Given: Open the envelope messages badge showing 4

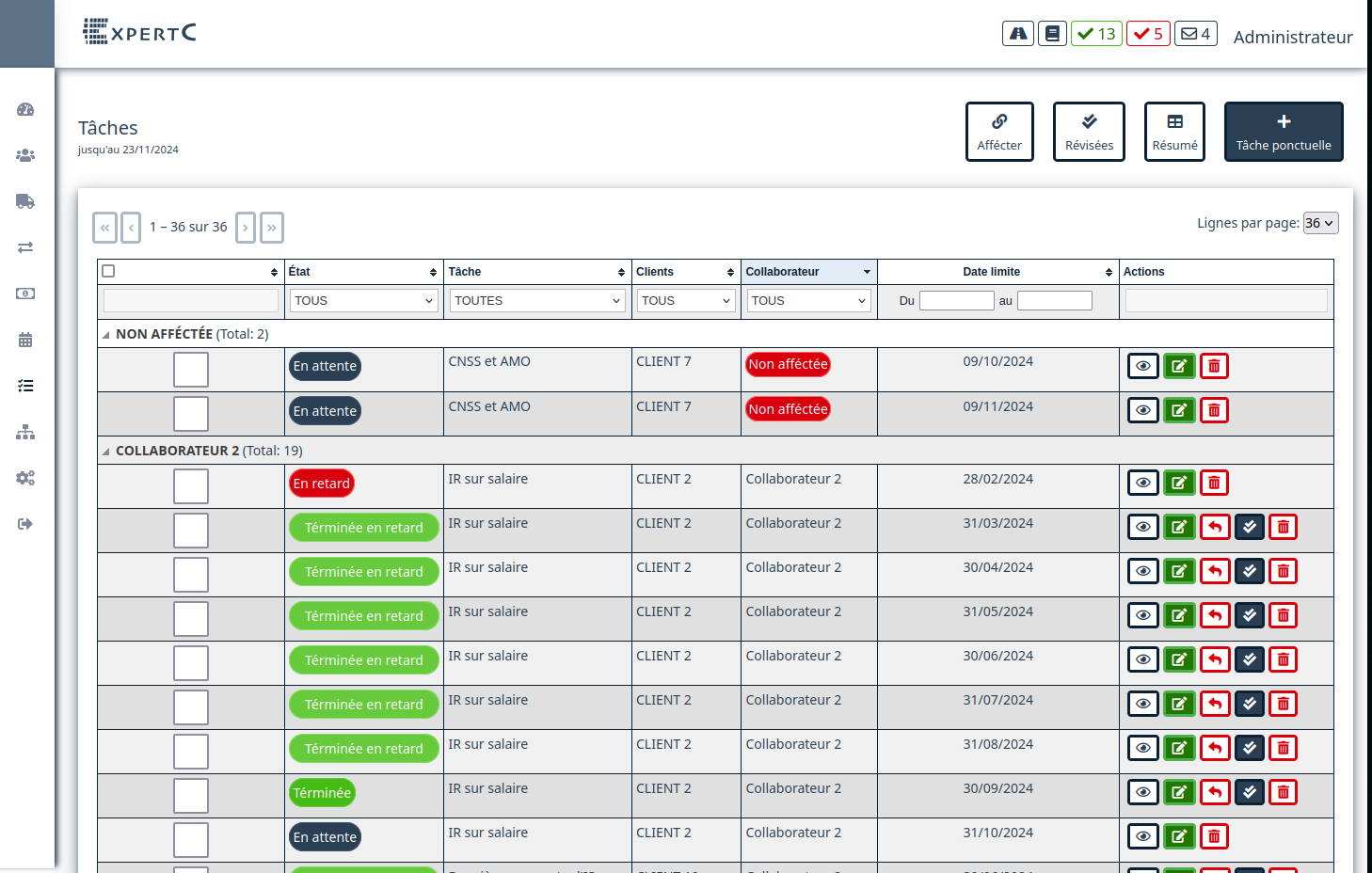Looking at the screenshot, I should pos(1195,34).
